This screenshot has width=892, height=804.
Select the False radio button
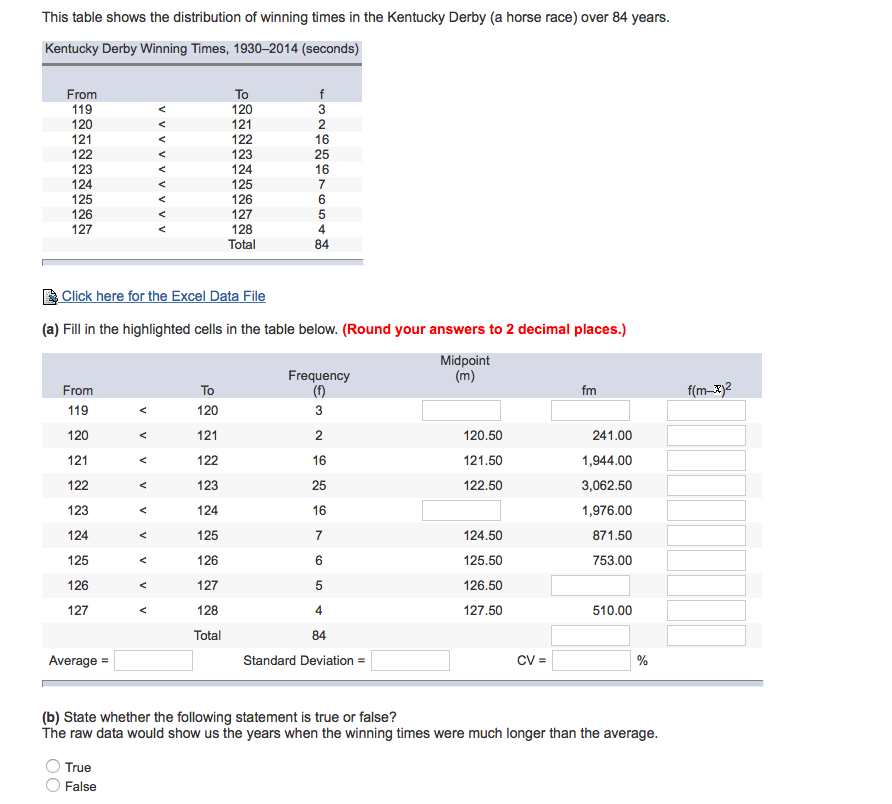[52, 785]
